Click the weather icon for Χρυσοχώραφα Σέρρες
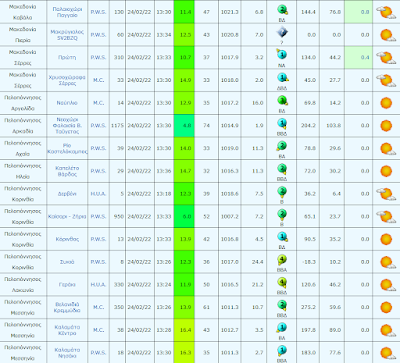The width and height of the screenshot is (400, 363). (386, 80)
